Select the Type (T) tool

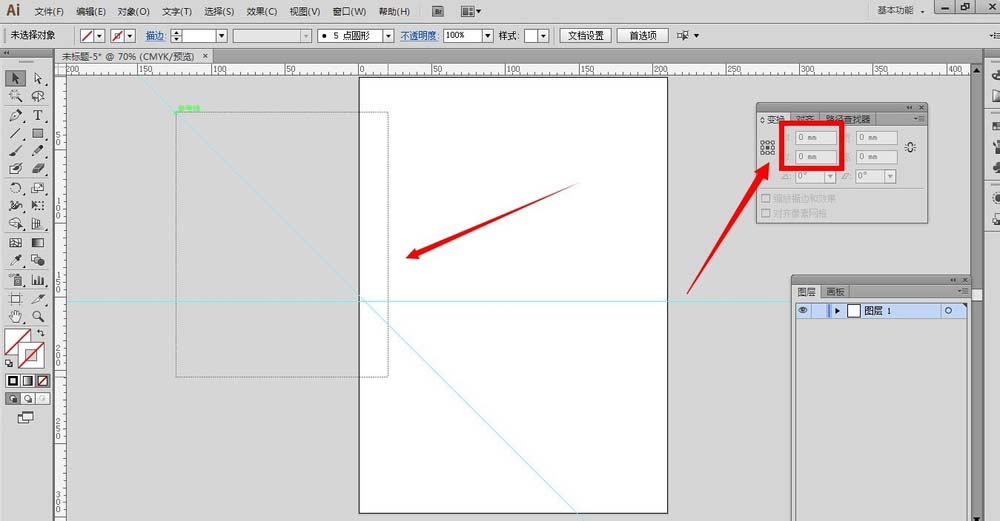38,115
